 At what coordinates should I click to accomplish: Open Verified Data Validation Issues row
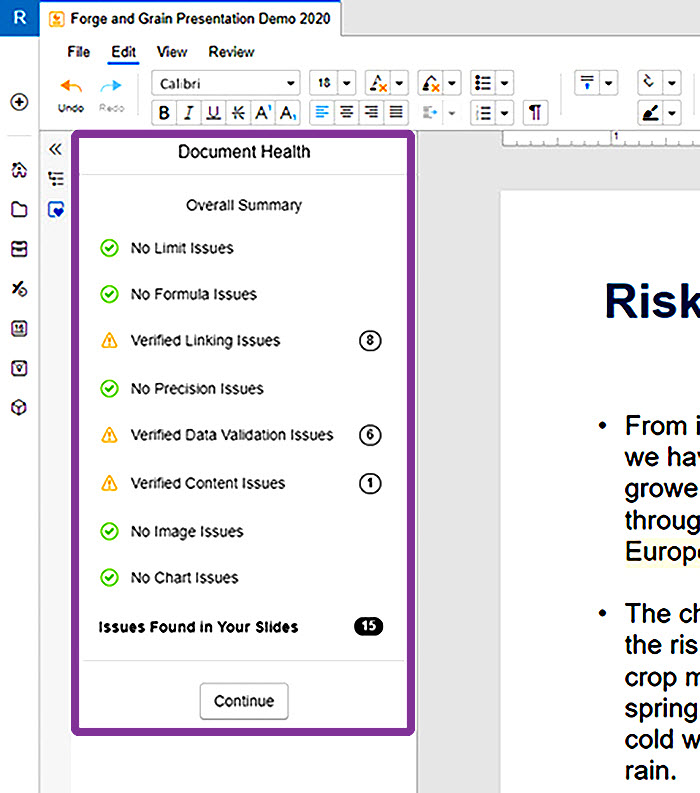click(x=242, y=435)
